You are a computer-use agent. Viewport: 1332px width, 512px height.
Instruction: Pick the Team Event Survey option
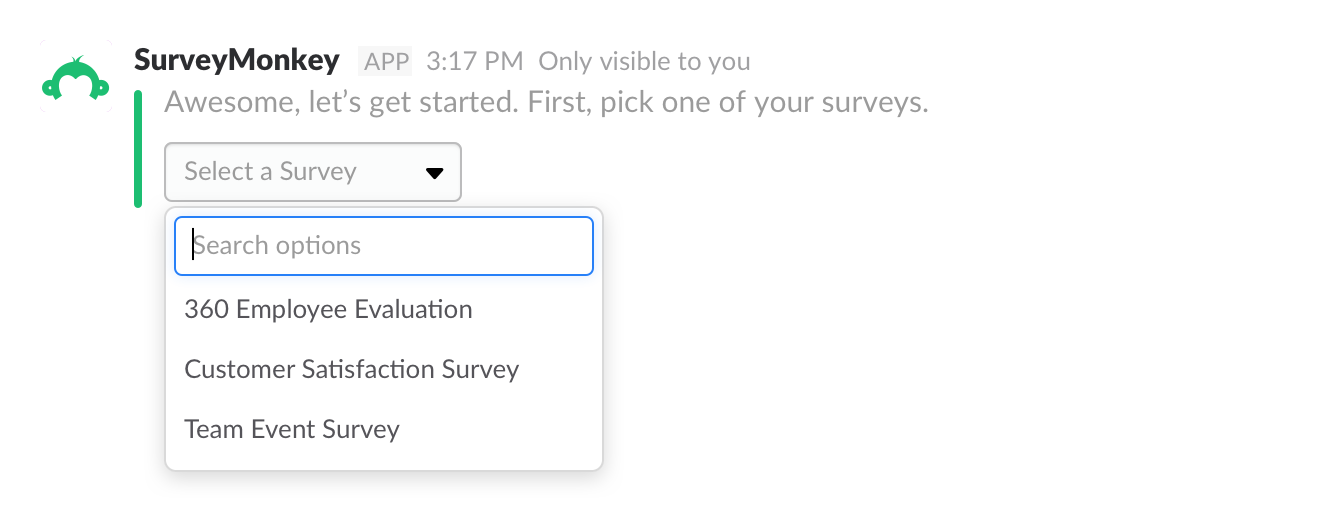pyautogui.click(x=291, y=430)
